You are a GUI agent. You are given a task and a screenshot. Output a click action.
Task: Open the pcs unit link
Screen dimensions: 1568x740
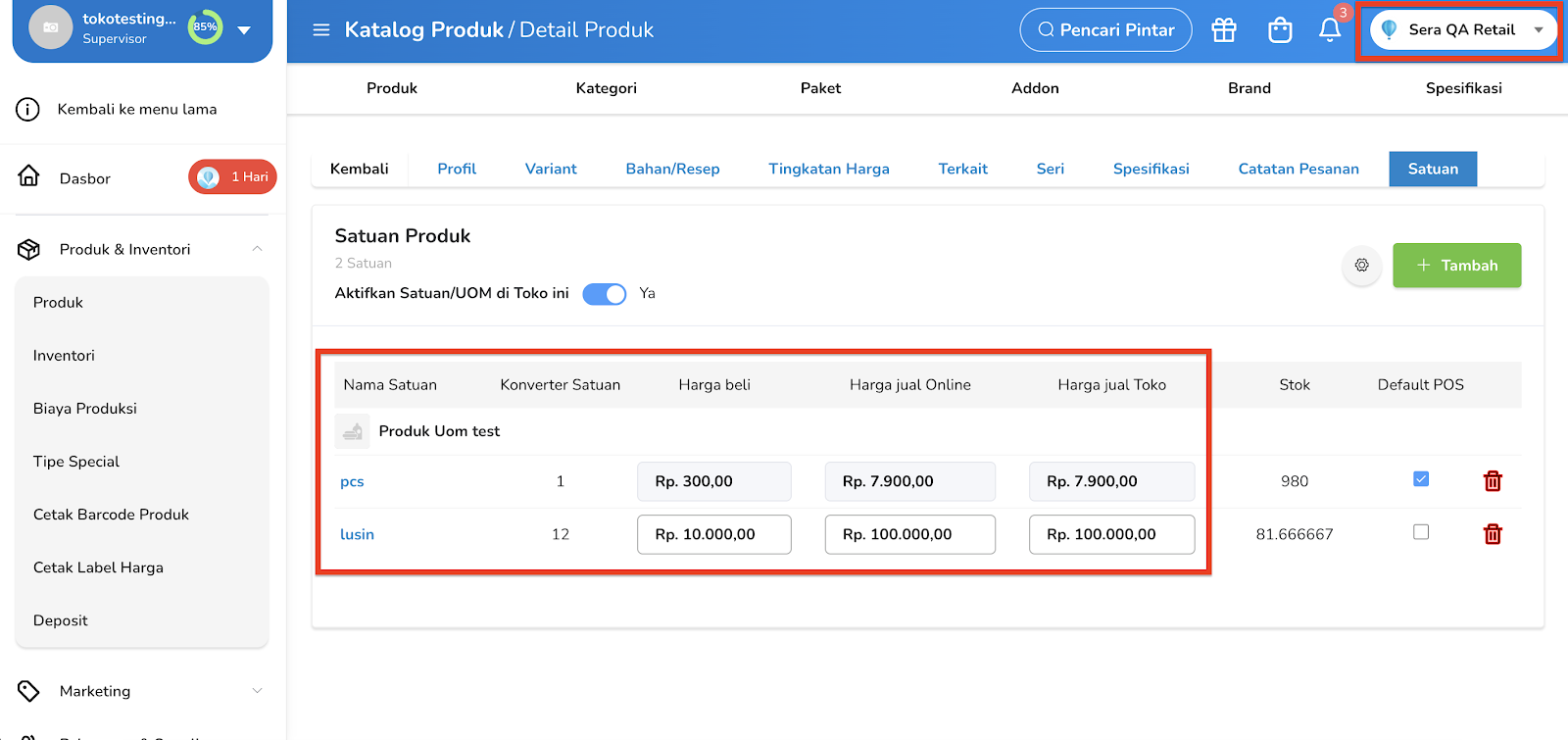coord(352,482)
